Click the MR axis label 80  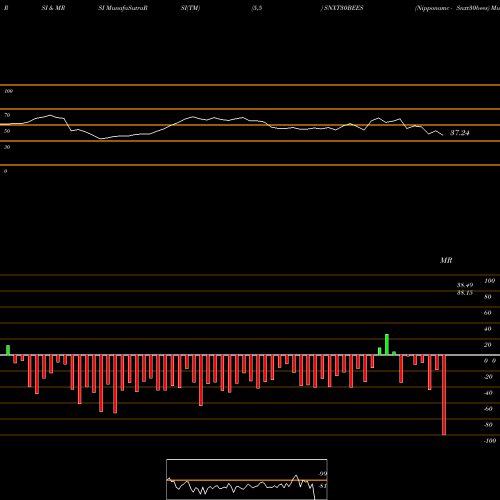coord(488,297)
